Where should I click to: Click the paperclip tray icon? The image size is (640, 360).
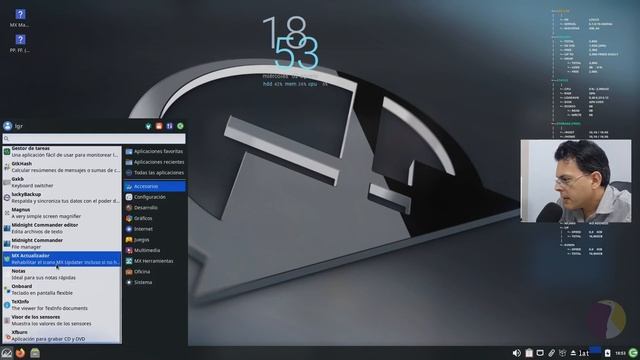coord(551,353)
